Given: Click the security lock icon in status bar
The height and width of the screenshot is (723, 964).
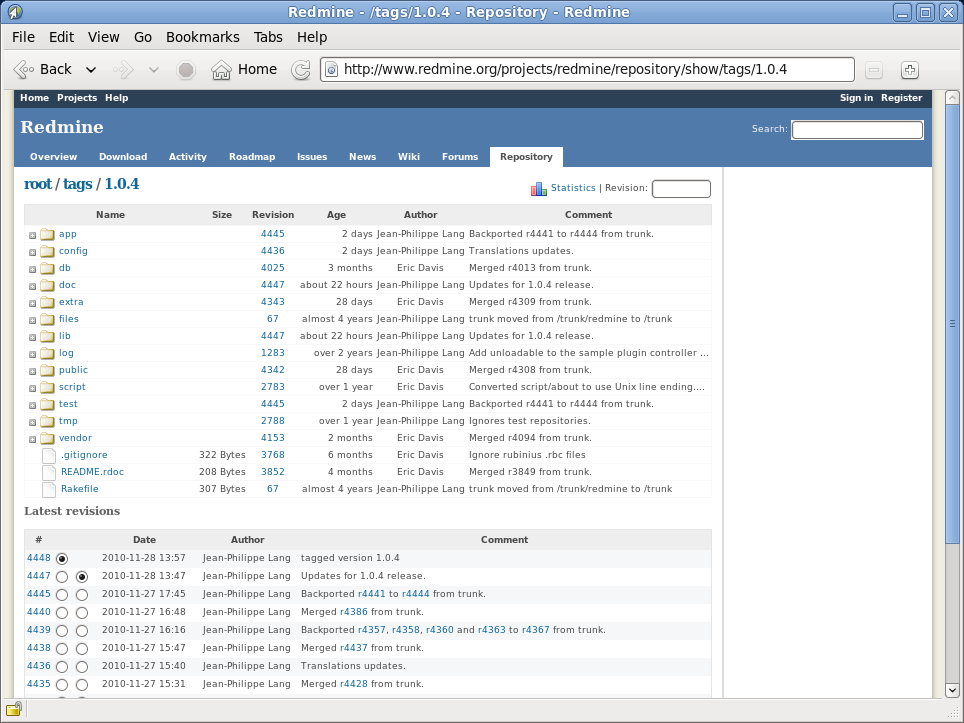Looking at the screenshot, I should click(14, 709).
